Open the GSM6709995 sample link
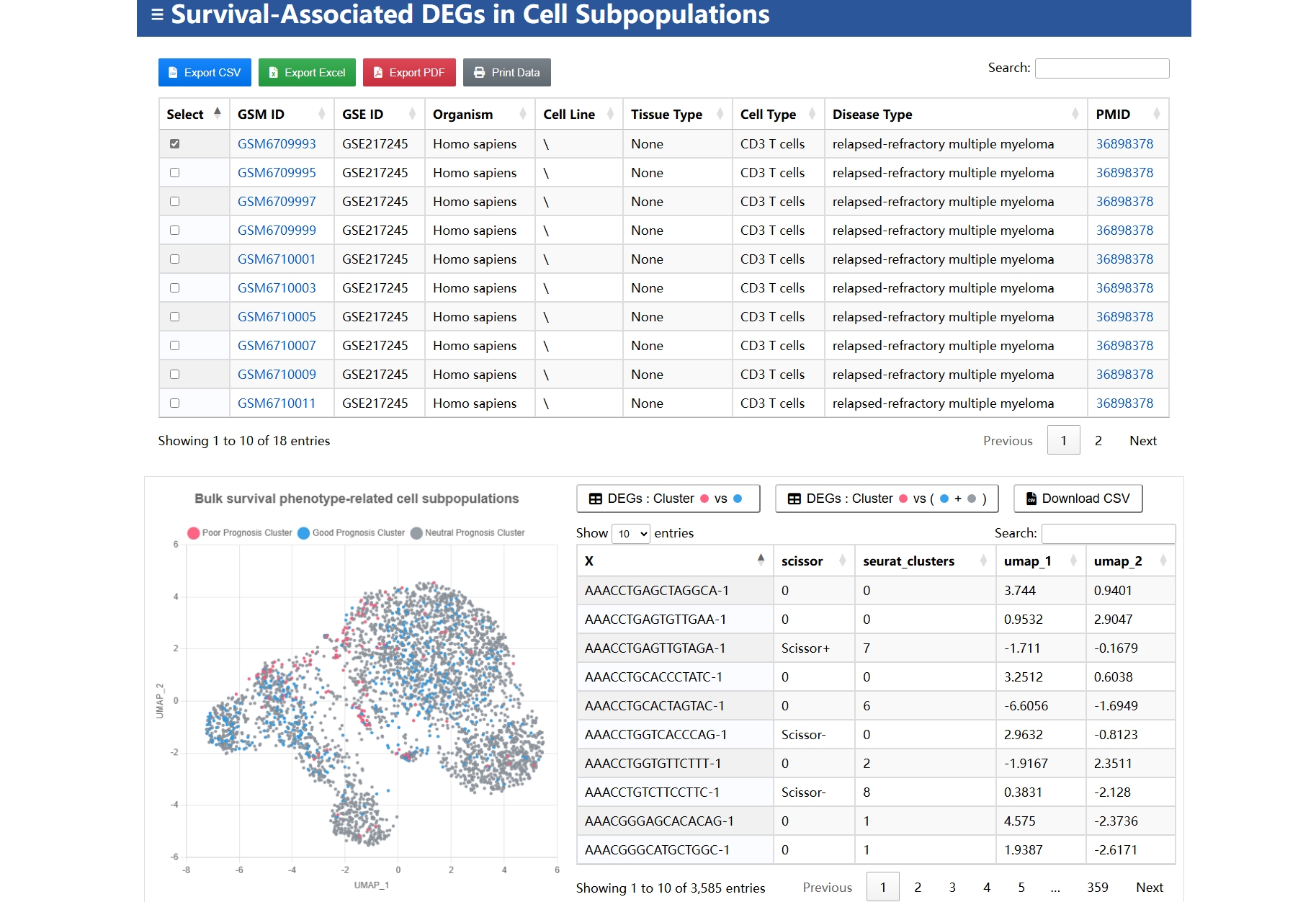The height and width of the screenshot is (902, 1316). pyautogui.click(x=277, y=172)
